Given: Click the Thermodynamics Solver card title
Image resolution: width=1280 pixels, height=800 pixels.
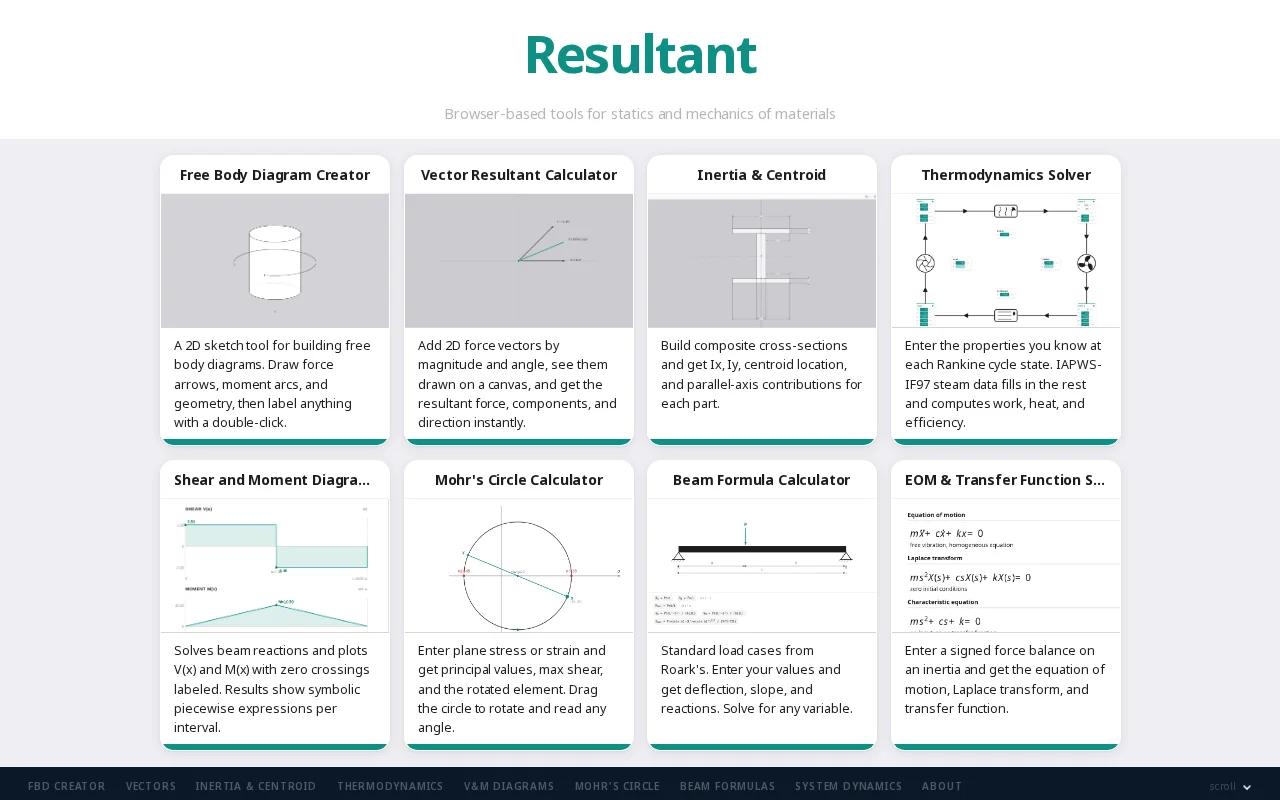Looking at the screenshot, I should pyautogui.click(x=1006, y=175).
